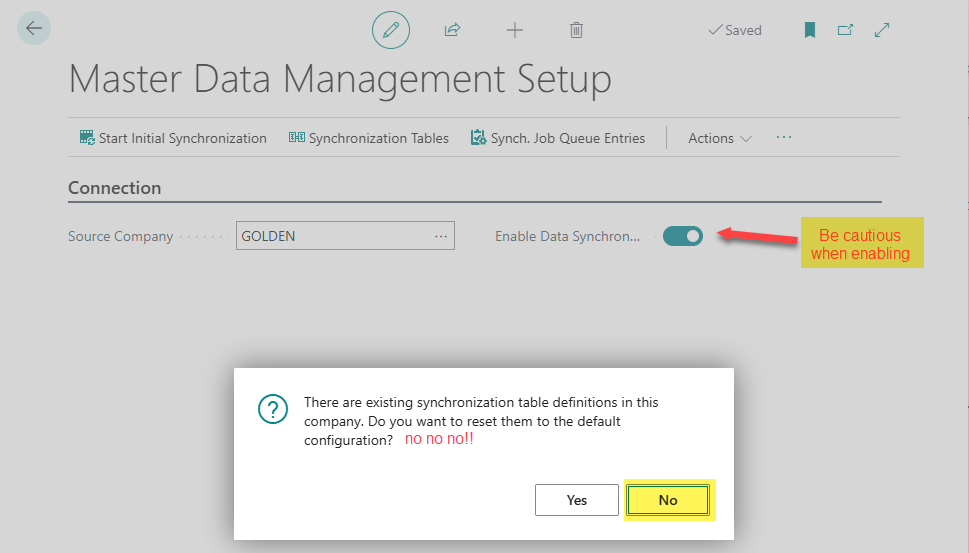
Task: Open the more options ellipsis in action bar
Action: [x=784, y=137]
